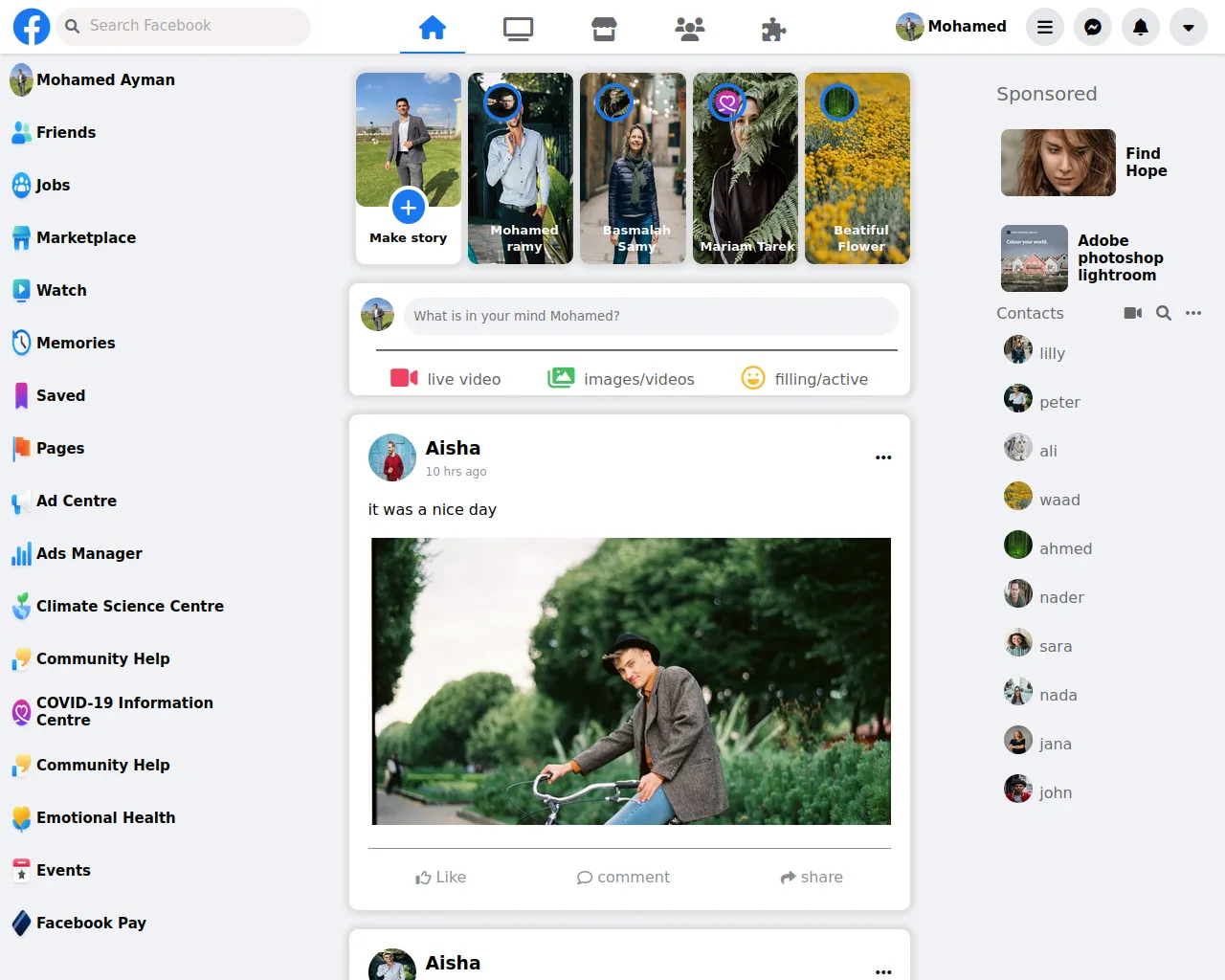Open Friends from the sidebar
The width and height of the screenshot is (1225, 980).
[x=54, y=133]
